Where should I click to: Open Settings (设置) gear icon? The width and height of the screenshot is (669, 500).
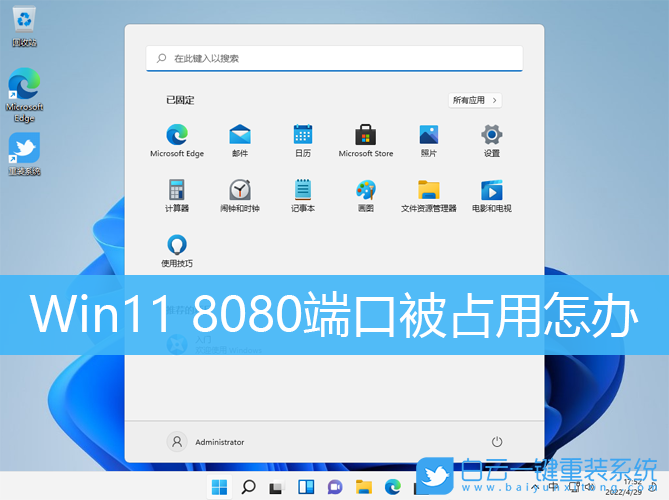[492, 141]
